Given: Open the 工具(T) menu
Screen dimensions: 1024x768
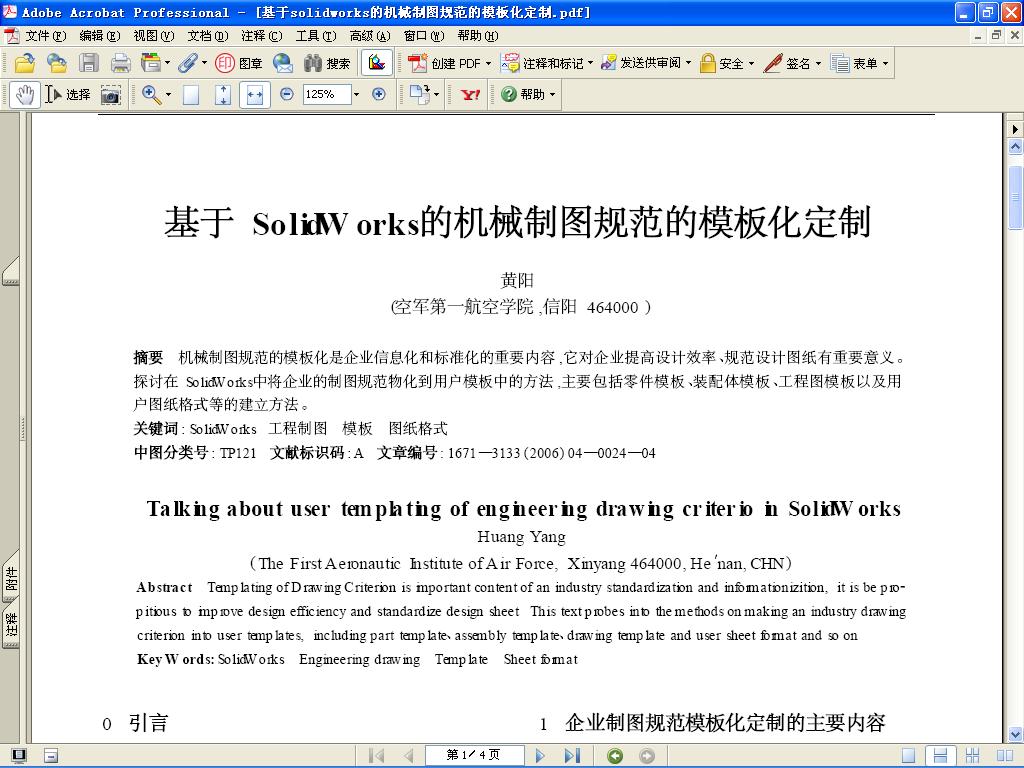Looking at the screenshot, I should click(315, 35).
